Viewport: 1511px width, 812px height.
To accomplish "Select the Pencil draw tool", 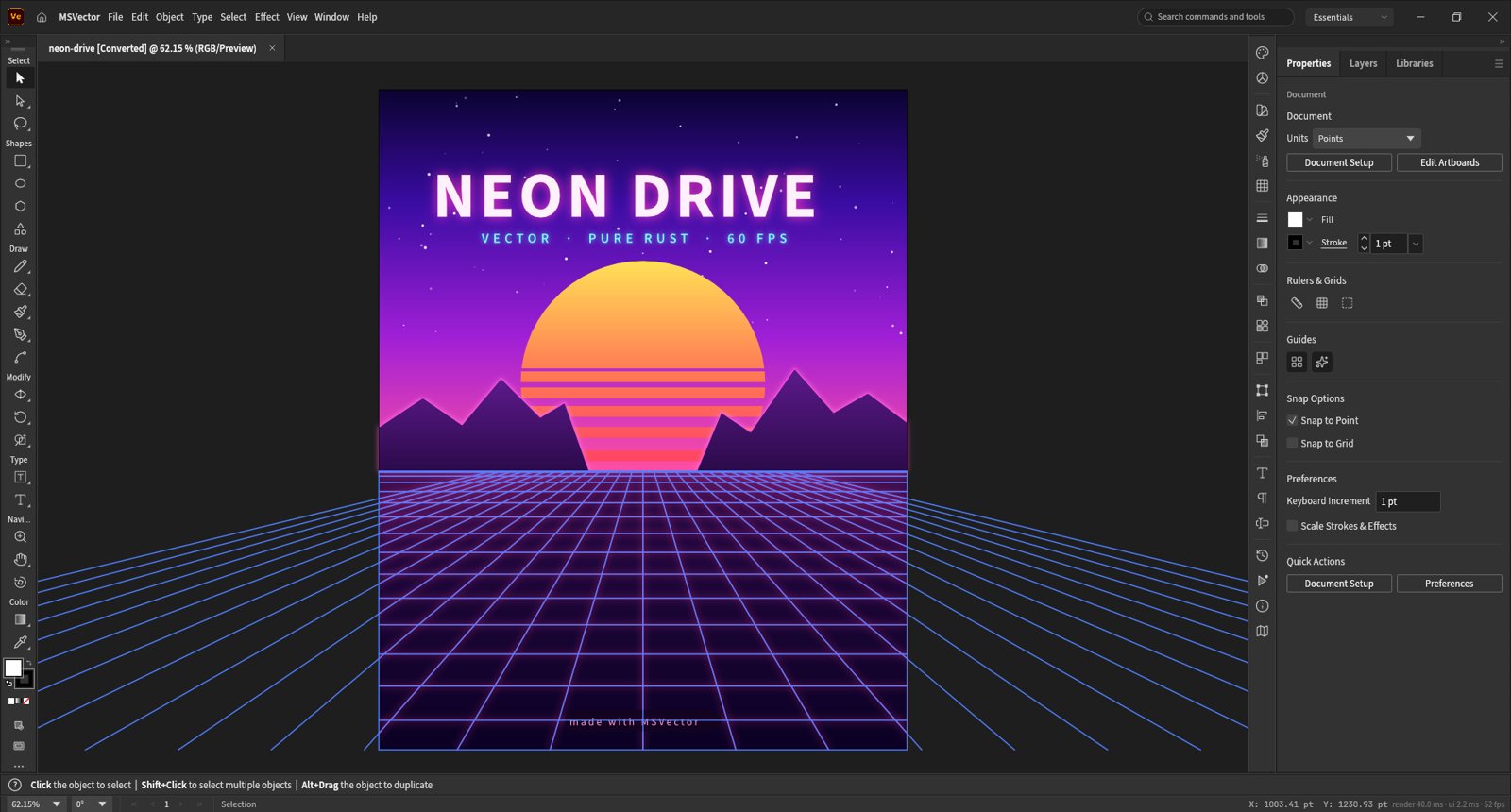I will pyautogui.click(x=20, y=267).
